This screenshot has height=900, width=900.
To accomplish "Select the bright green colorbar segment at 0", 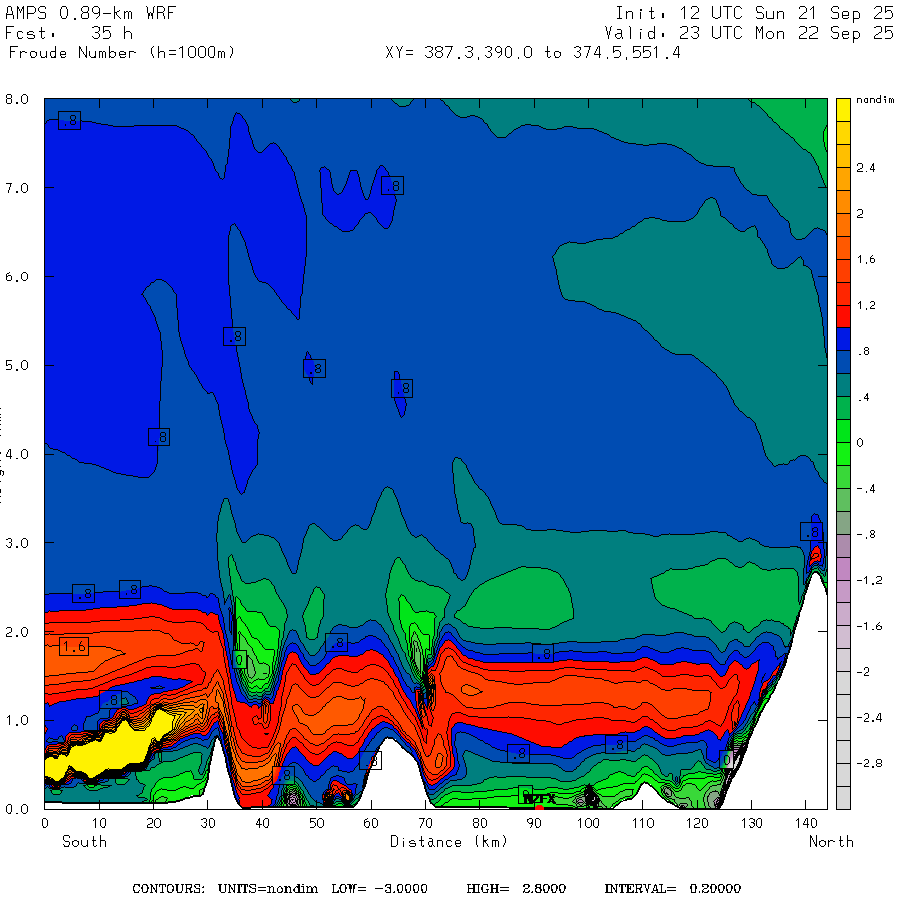I will (843, 452).
